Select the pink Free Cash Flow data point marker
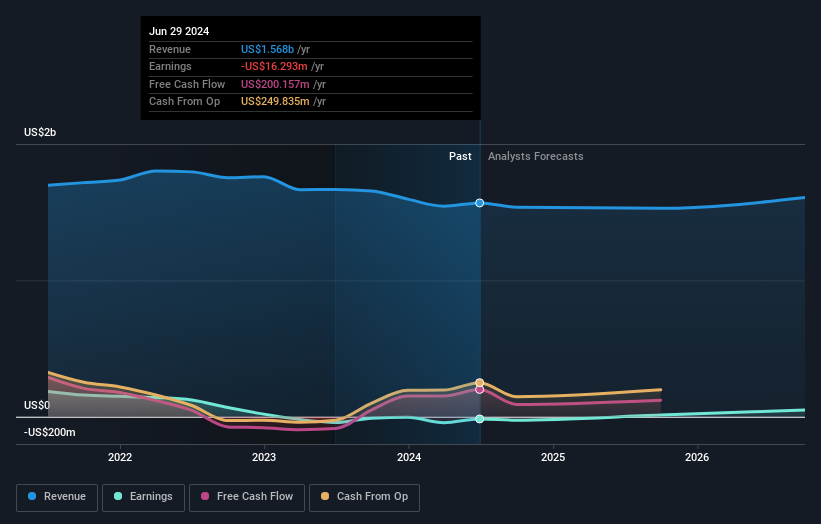 [x=480, y=389]
